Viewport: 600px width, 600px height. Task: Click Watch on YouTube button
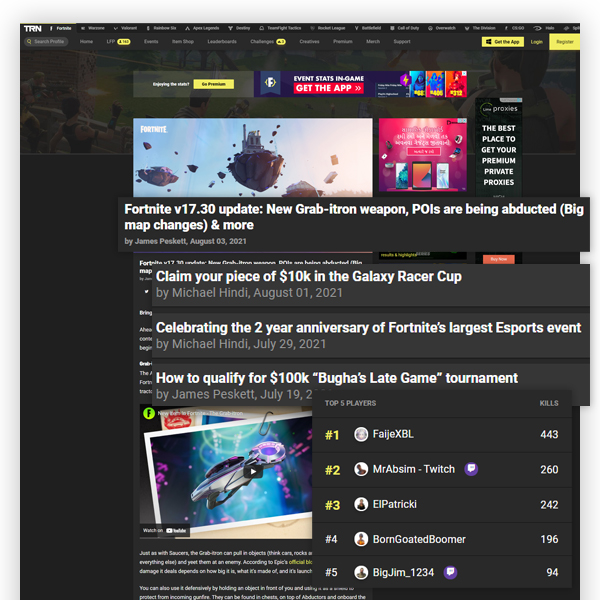[165, 530]
